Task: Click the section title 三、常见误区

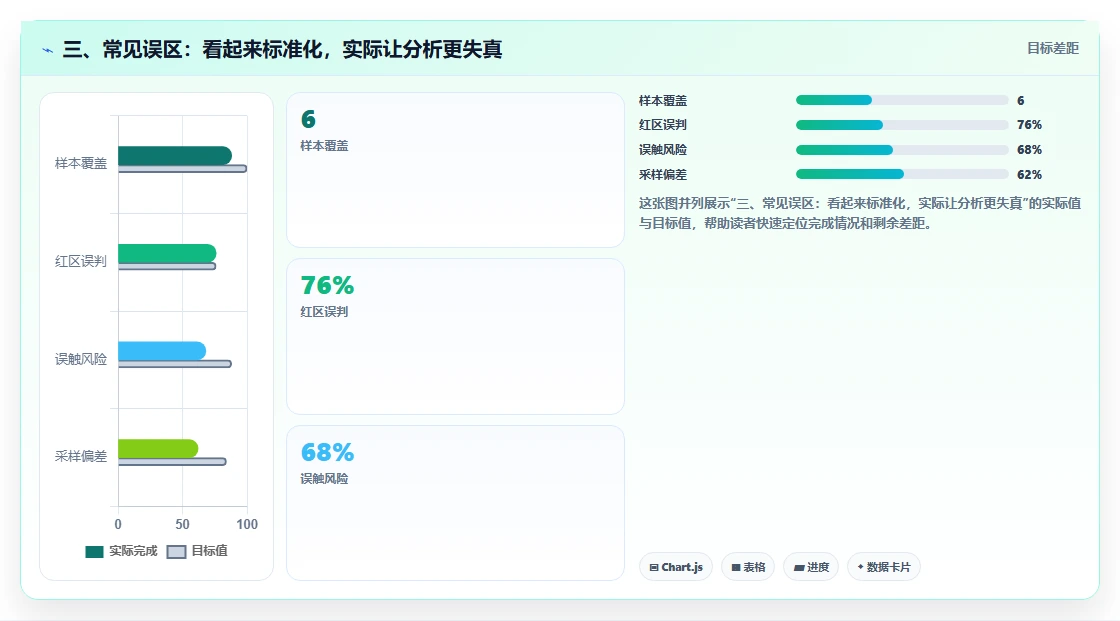Action: [x=282, y=49]
